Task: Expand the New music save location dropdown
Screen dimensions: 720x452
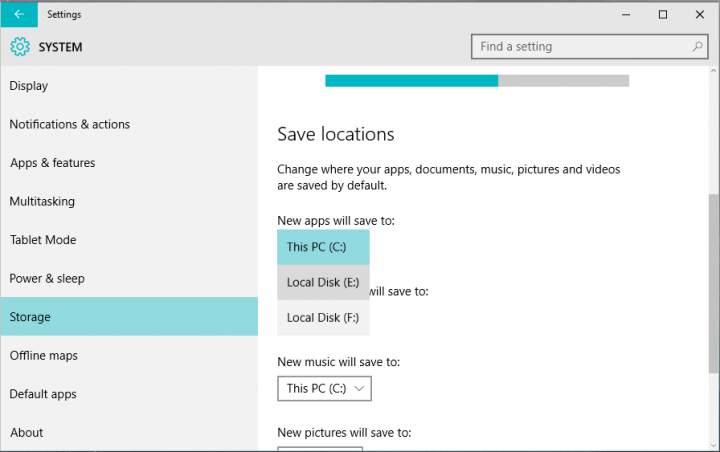Action: 324,388
